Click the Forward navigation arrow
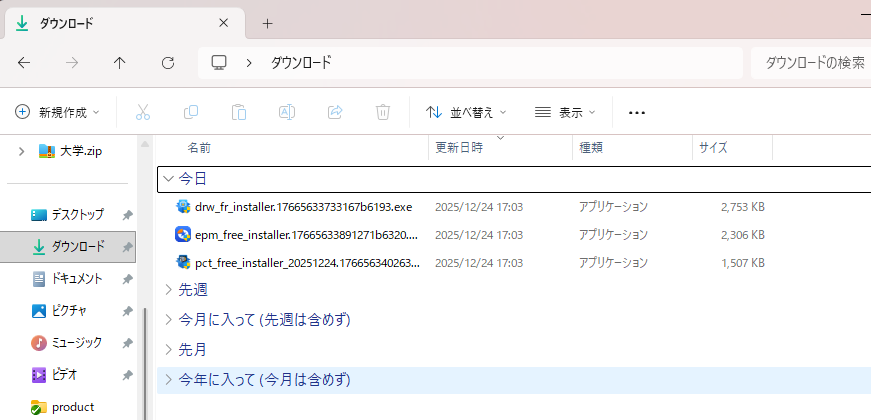The height and width of the screenshot is (420, 871). coord(72,63)
